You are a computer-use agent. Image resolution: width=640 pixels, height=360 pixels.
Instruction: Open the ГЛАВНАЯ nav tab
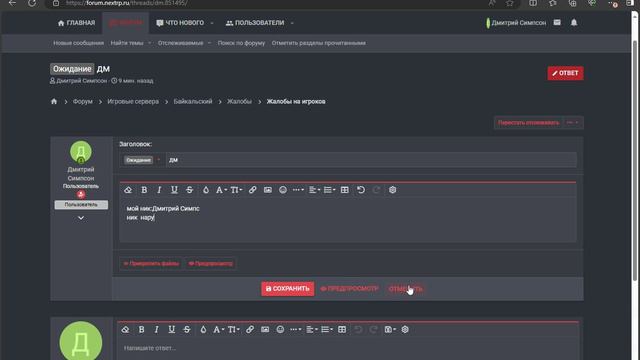coord(76,23)
